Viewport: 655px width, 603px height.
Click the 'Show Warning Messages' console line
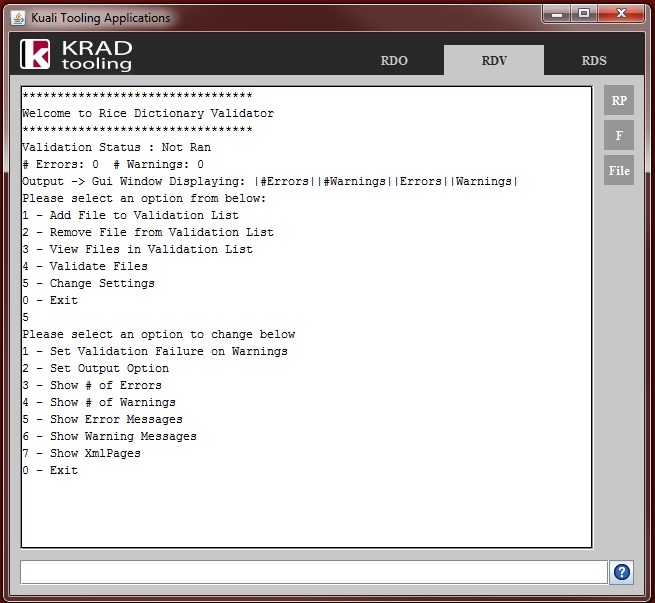(x=109, y=436)
